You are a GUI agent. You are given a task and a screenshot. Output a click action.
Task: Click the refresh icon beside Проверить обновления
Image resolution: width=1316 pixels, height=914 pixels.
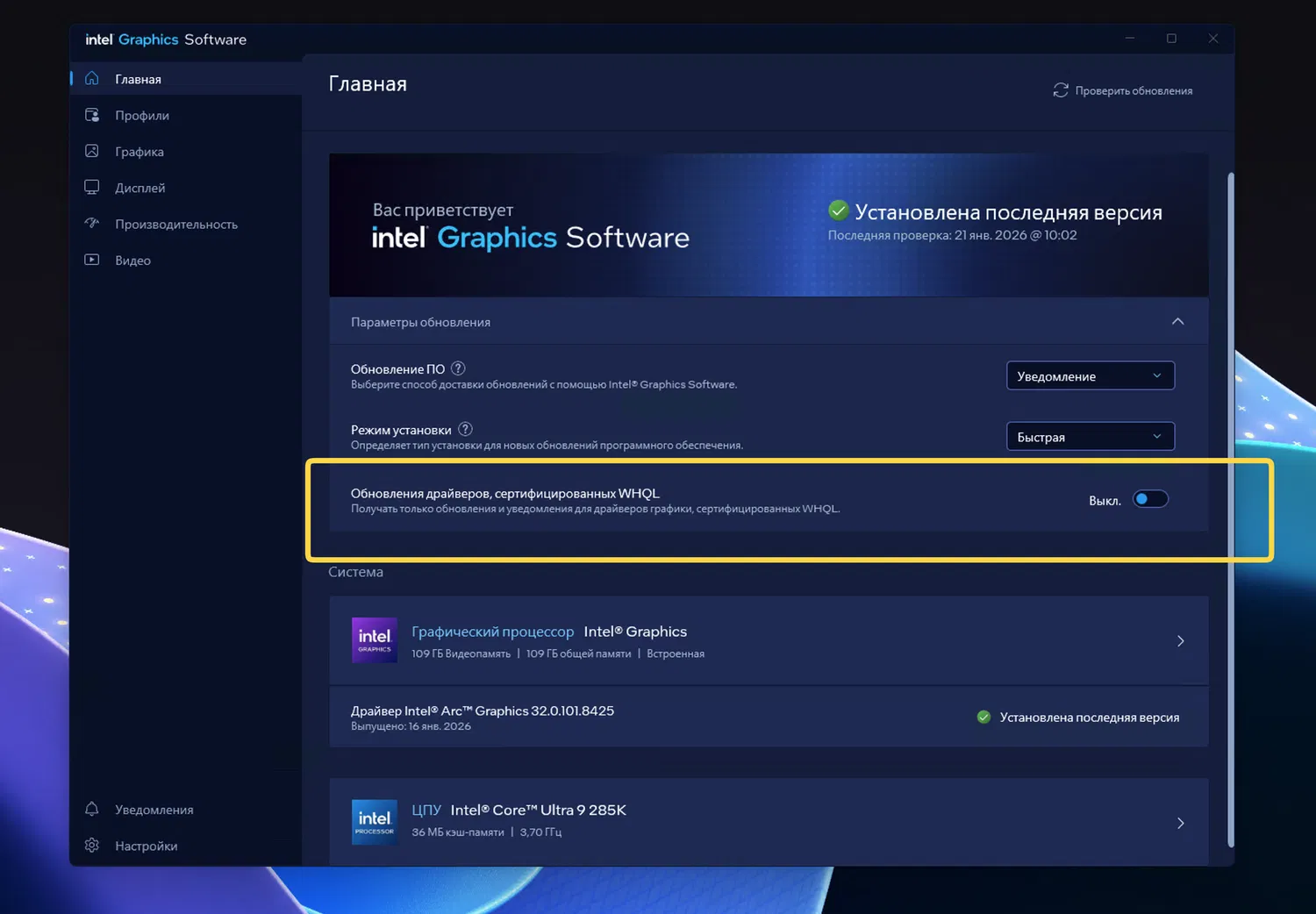coord(1061,90)
